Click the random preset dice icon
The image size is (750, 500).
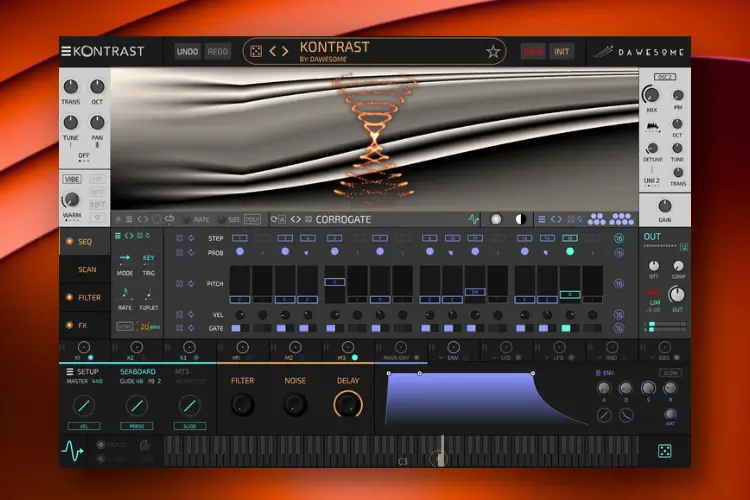point(256,51)
